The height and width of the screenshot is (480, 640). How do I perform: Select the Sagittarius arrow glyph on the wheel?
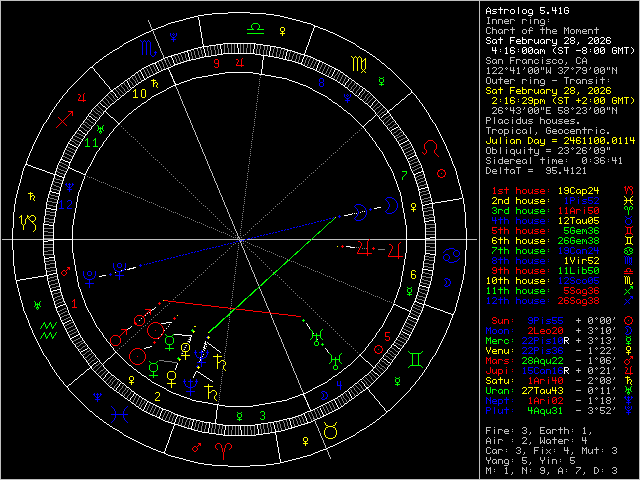[64, 119]
